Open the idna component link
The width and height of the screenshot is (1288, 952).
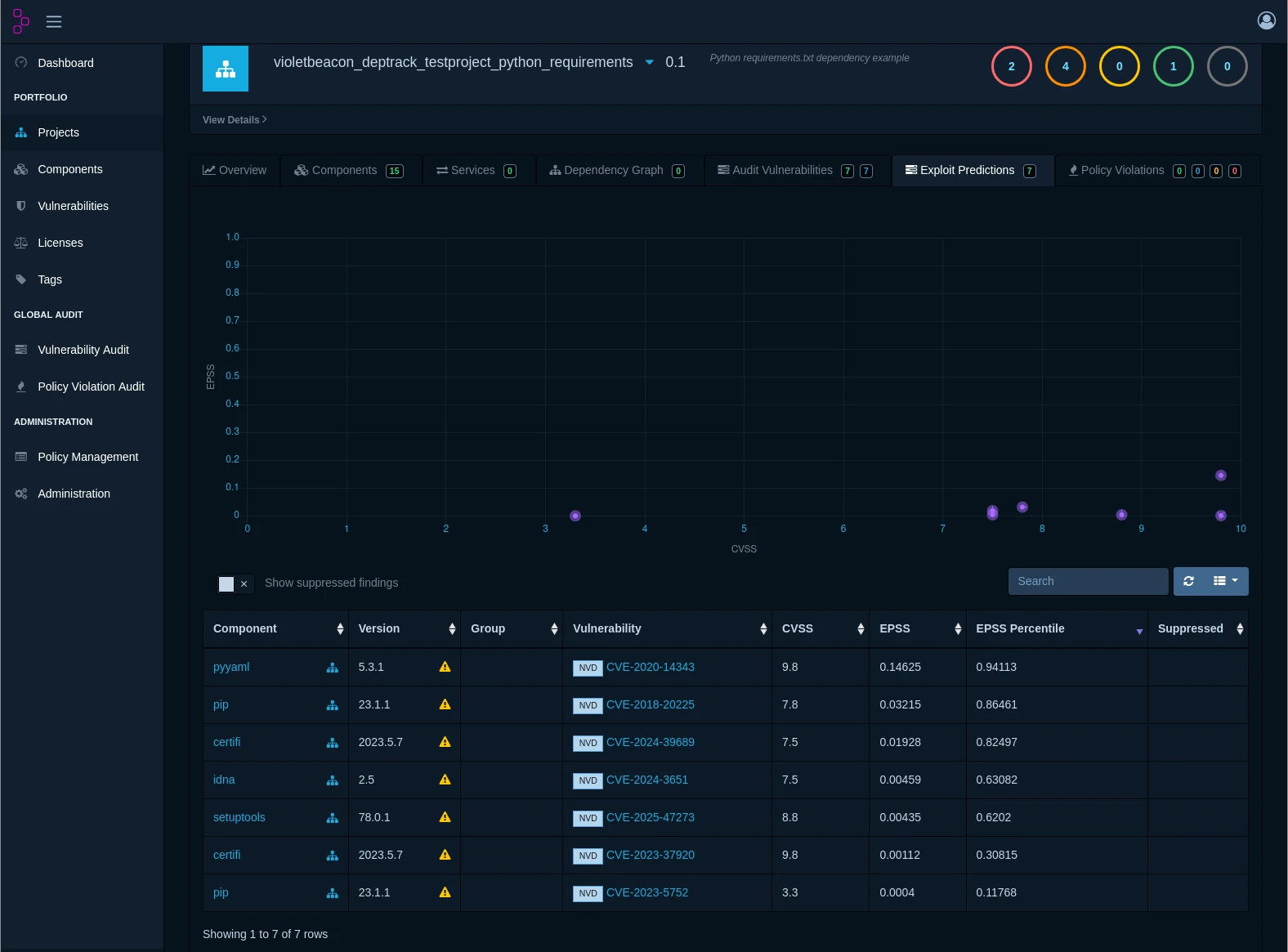pyautogui.click(x=224, y=780)
